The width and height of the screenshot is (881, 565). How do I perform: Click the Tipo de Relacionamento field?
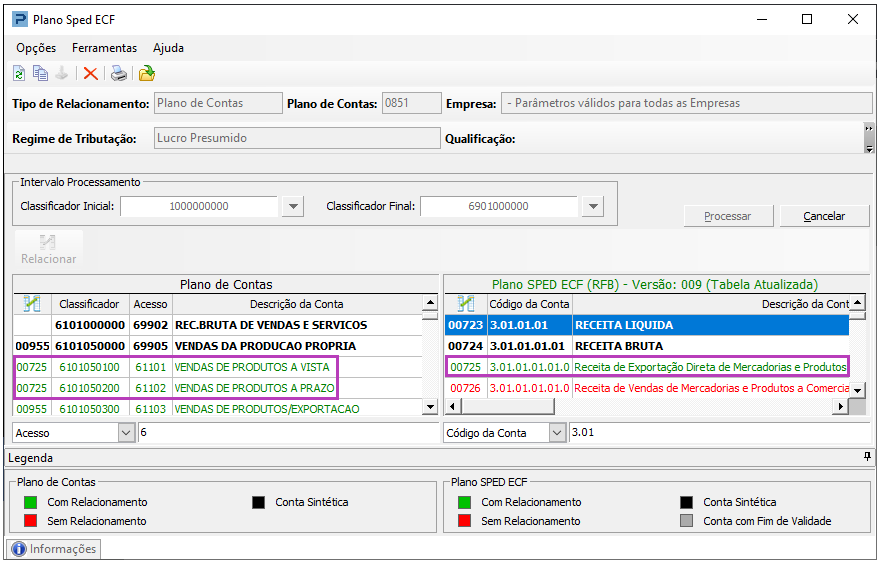tap(218, 103)
